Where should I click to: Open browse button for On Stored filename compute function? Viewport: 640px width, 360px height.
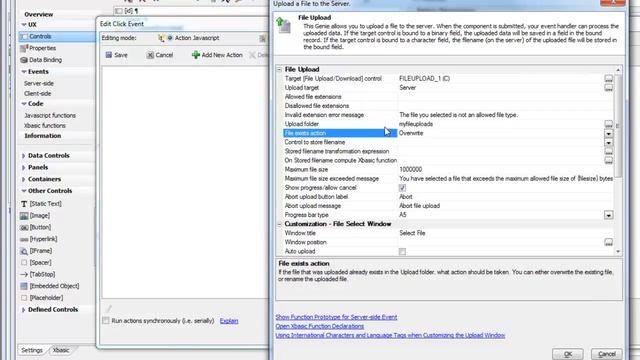tap(608, 160)
